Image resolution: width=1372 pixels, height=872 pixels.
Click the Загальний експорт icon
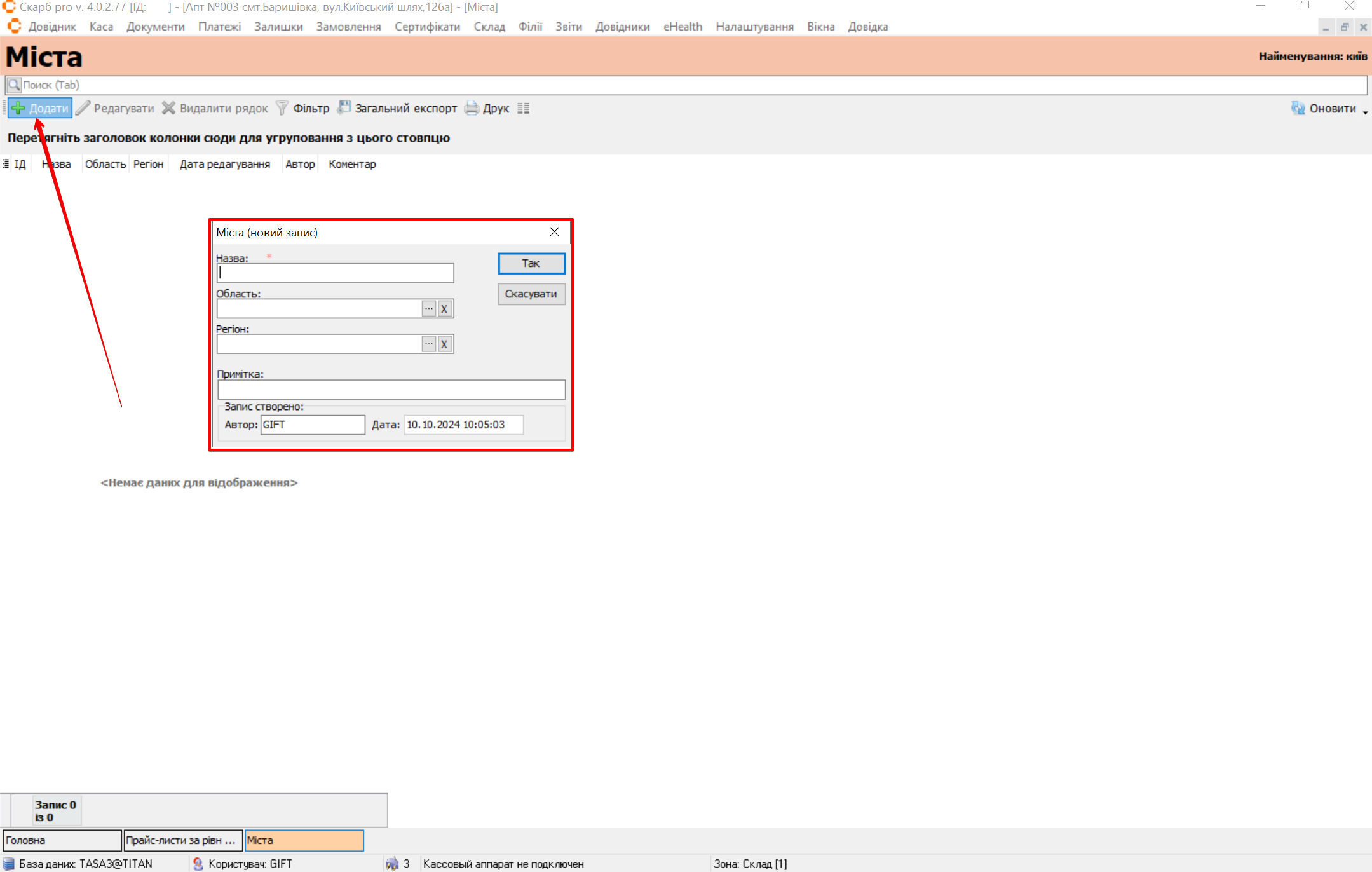coord(344,107)
